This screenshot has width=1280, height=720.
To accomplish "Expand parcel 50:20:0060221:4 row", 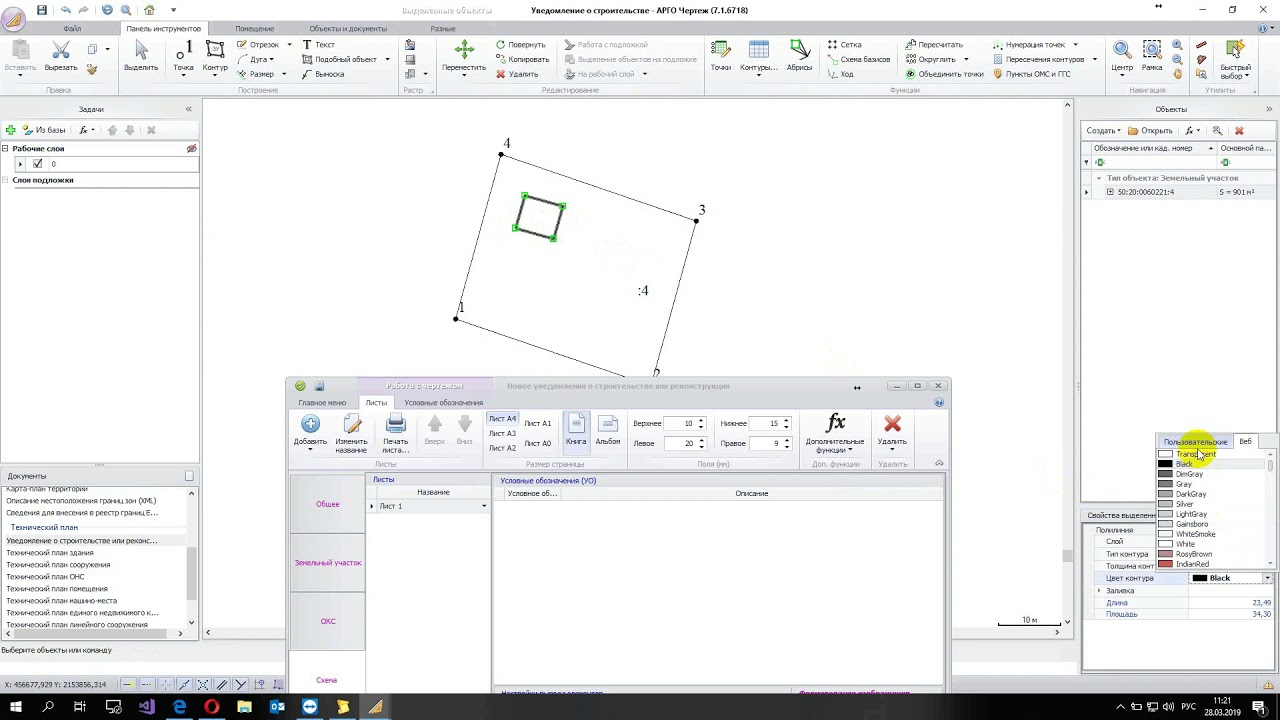I will (x=1109, y=192).
